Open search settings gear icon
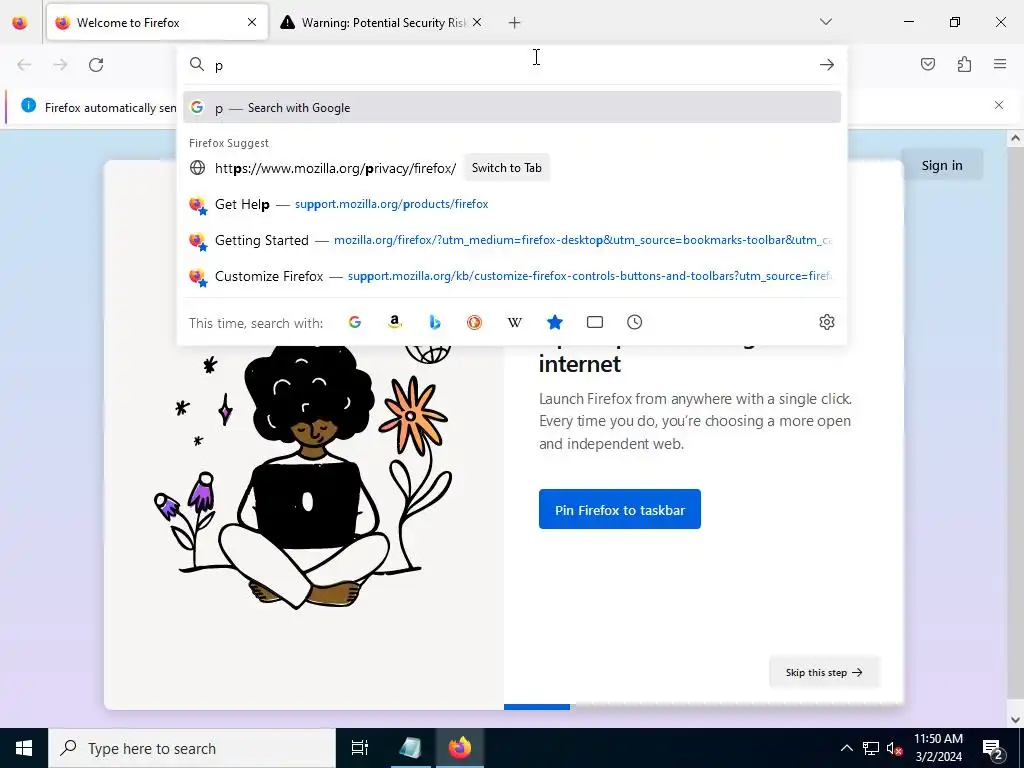Viewport: 1024px width, 768px height. [827, 322]
